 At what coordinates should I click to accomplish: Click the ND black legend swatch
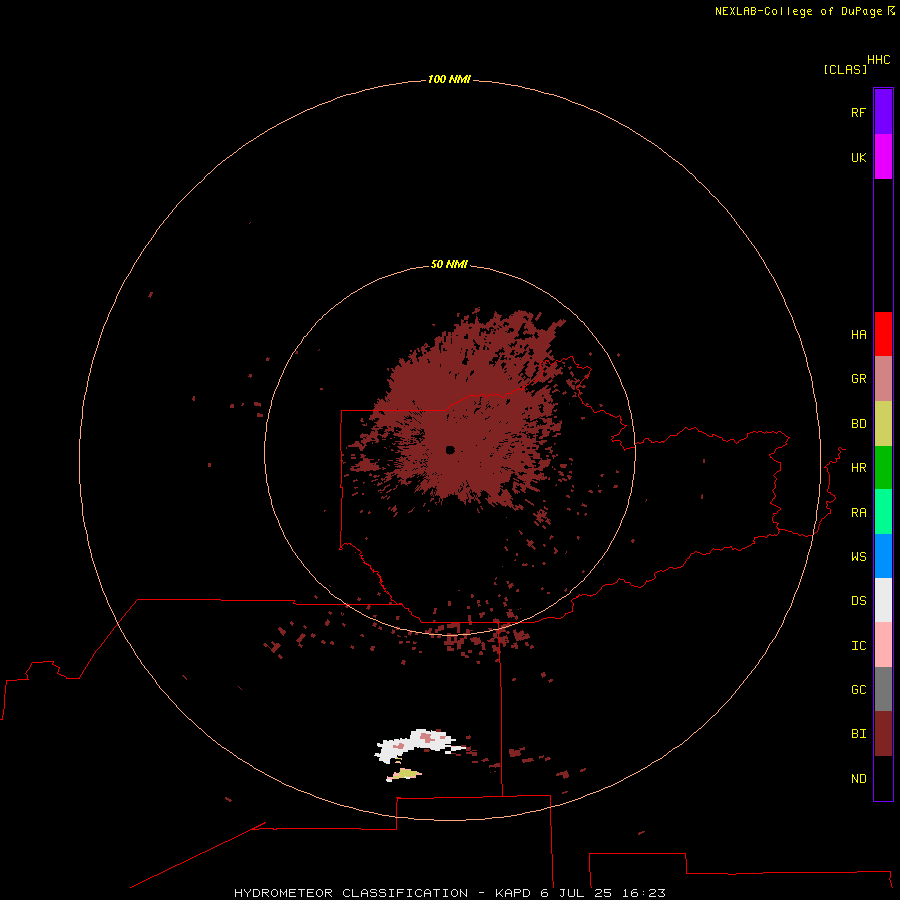[x=883, y=778]
